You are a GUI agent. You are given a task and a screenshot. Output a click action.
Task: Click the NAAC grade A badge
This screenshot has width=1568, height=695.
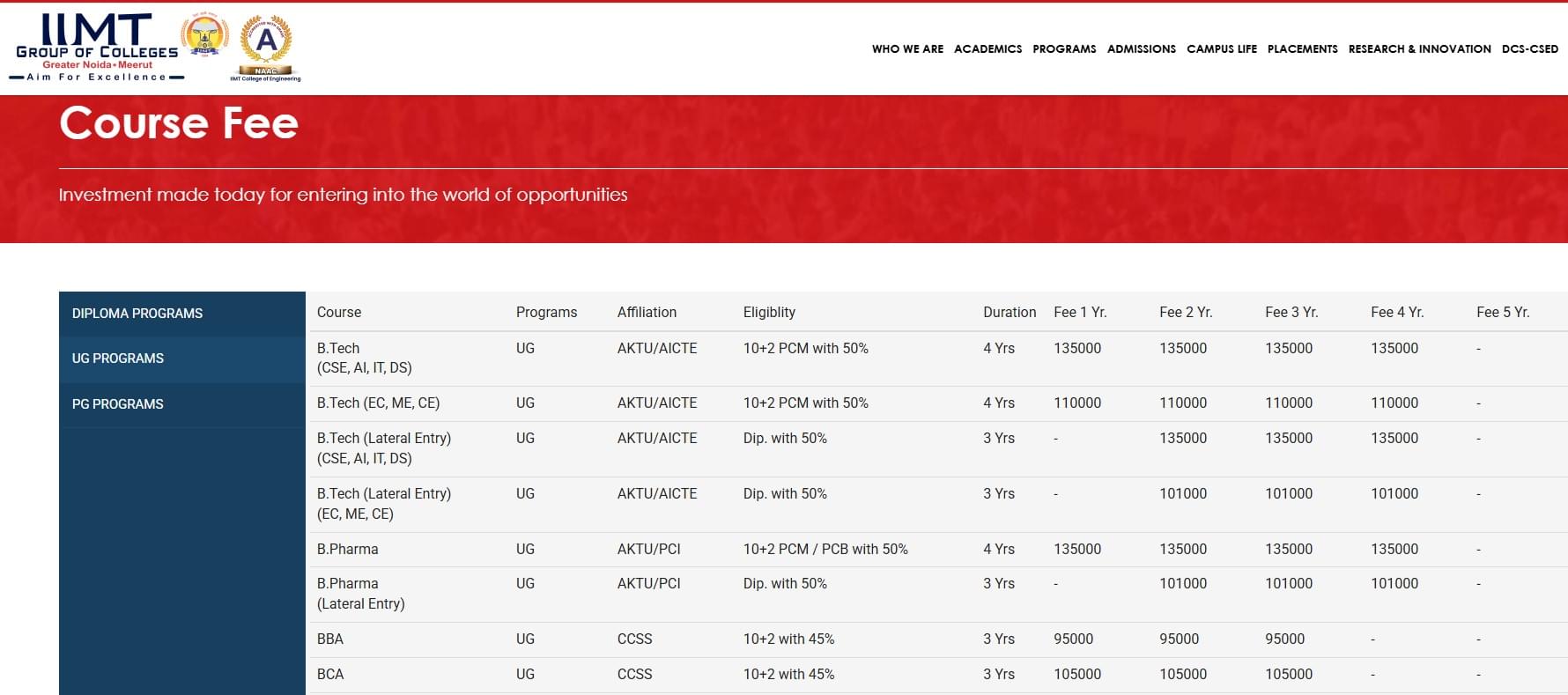[x=265, y=46]
